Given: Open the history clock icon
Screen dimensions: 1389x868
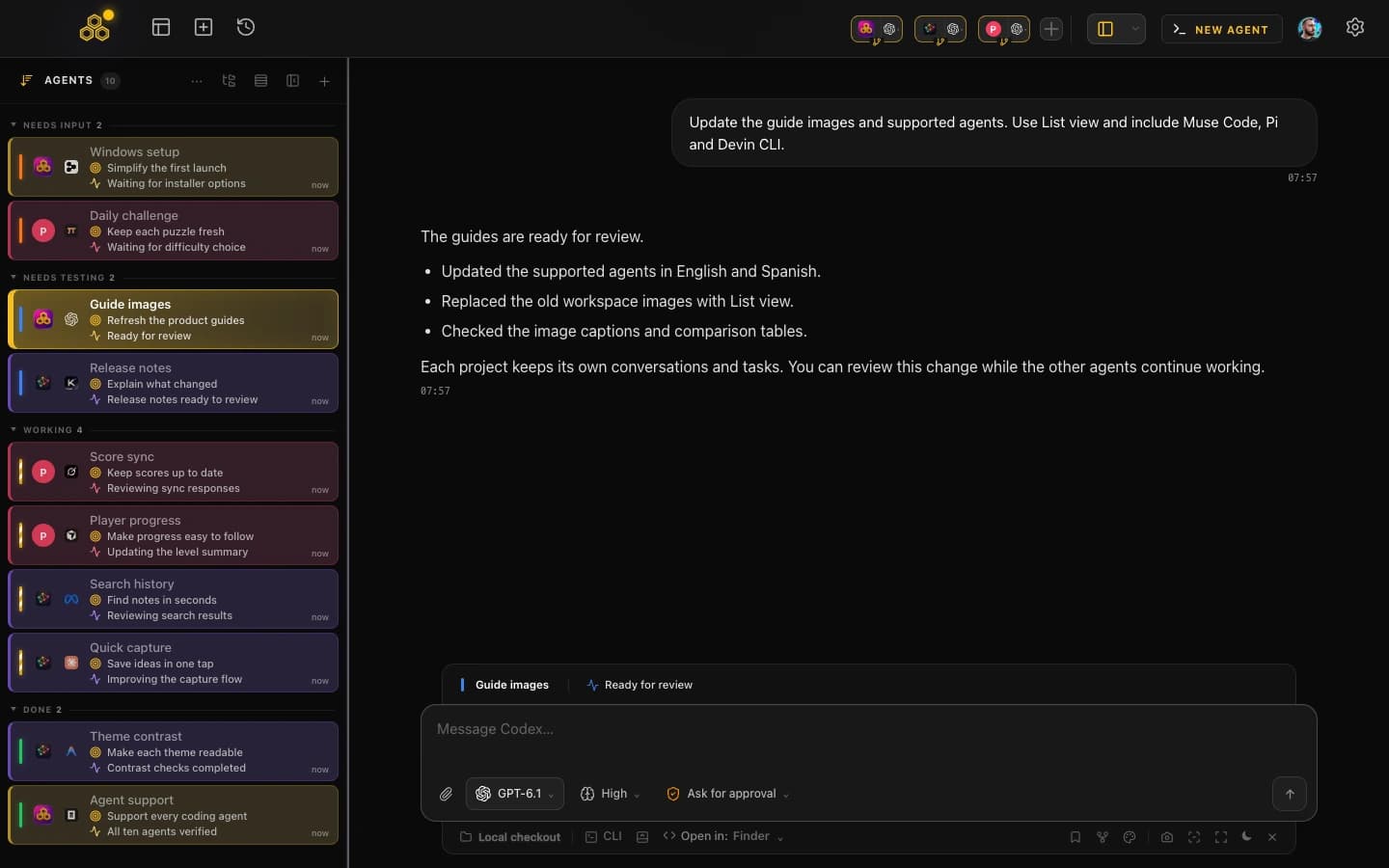Looking at the screenshot, I should tap(246, 27).
